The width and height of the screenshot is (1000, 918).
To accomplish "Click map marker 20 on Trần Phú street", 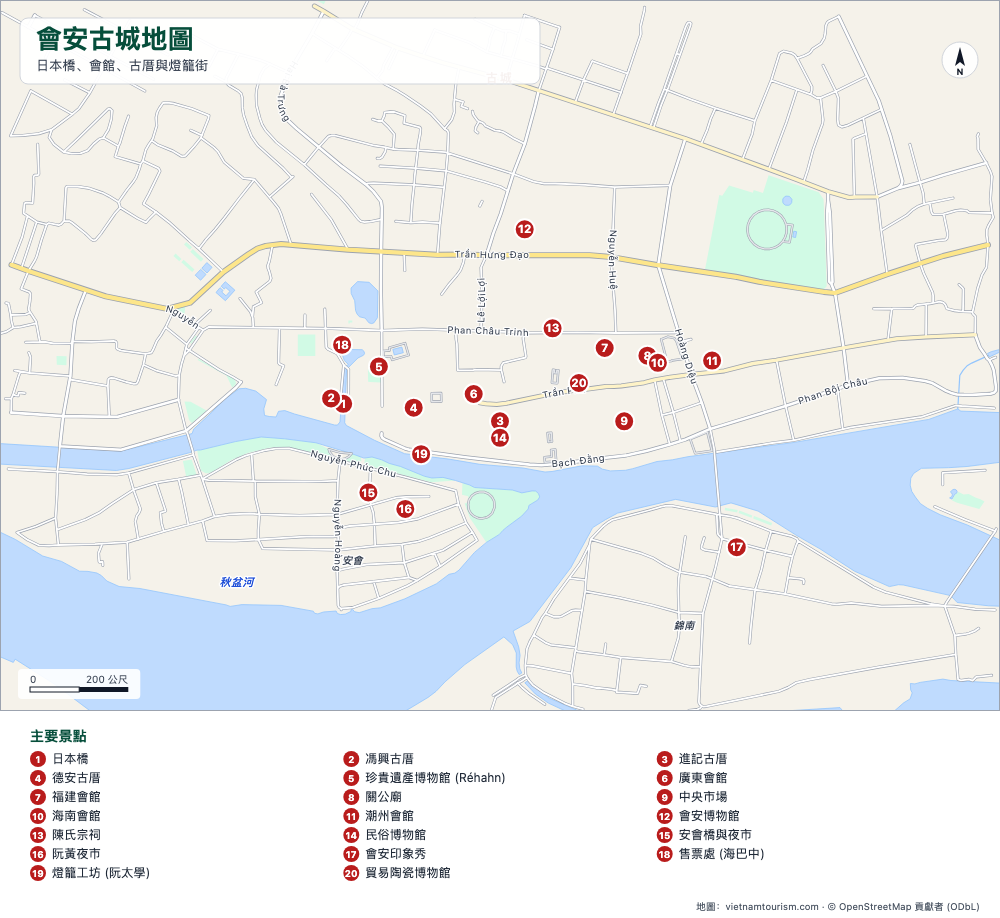I will click(578, 383).
